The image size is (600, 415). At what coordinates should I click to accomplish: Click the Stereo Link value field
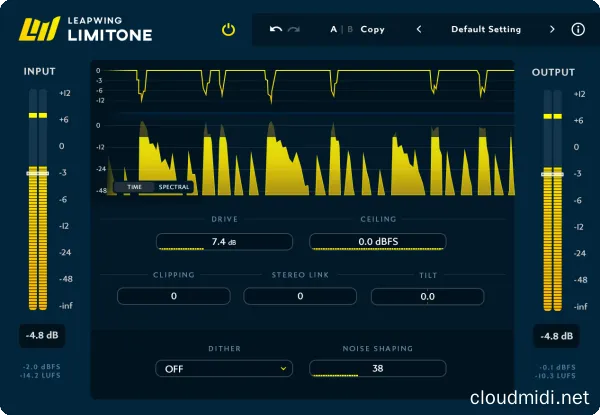tap(300, 296)
